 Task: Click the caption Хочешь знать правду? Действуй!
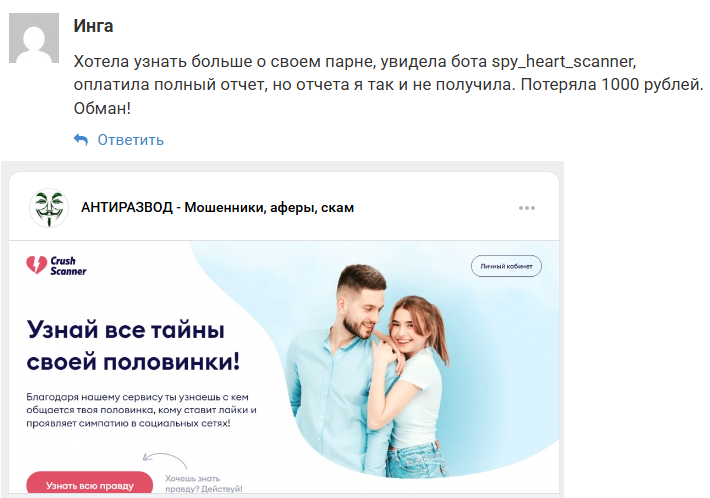click(x=204, y=484)
